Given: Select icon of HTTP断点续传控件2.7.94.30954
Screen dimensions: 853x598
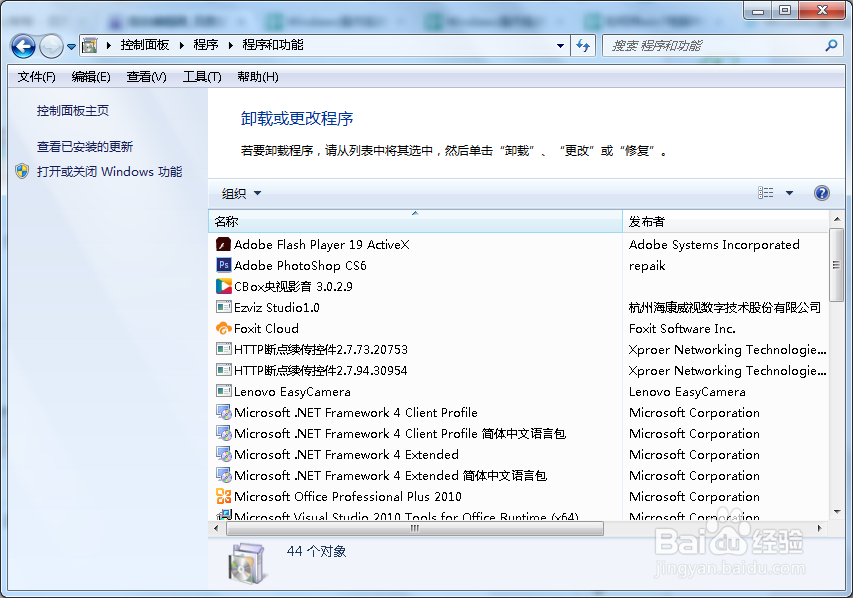Looking at the screenshot, I should [224, 370].
